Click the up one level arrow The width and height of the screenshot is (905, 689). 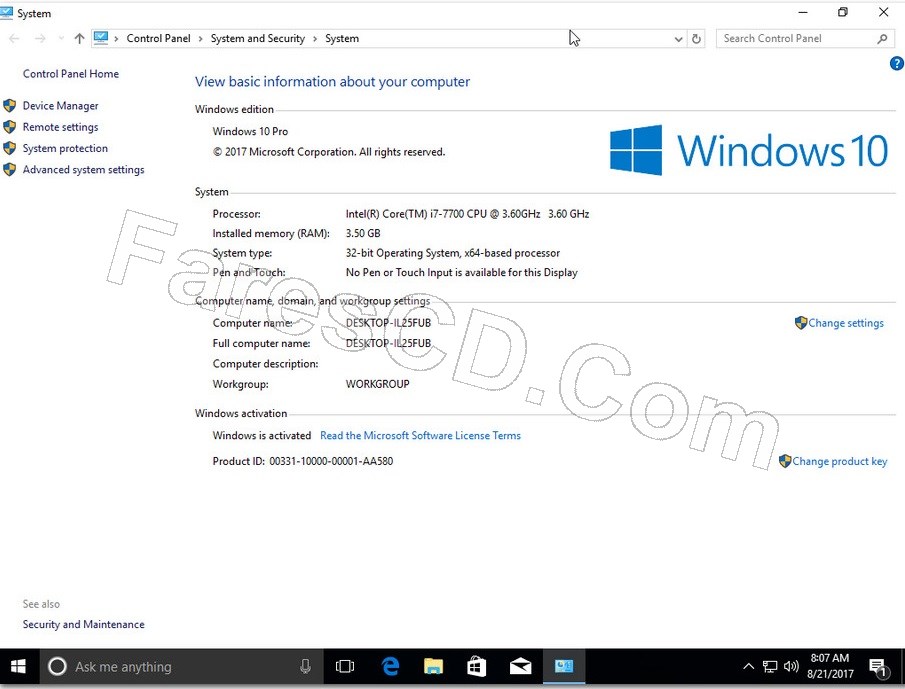click(x=80, y=39)
